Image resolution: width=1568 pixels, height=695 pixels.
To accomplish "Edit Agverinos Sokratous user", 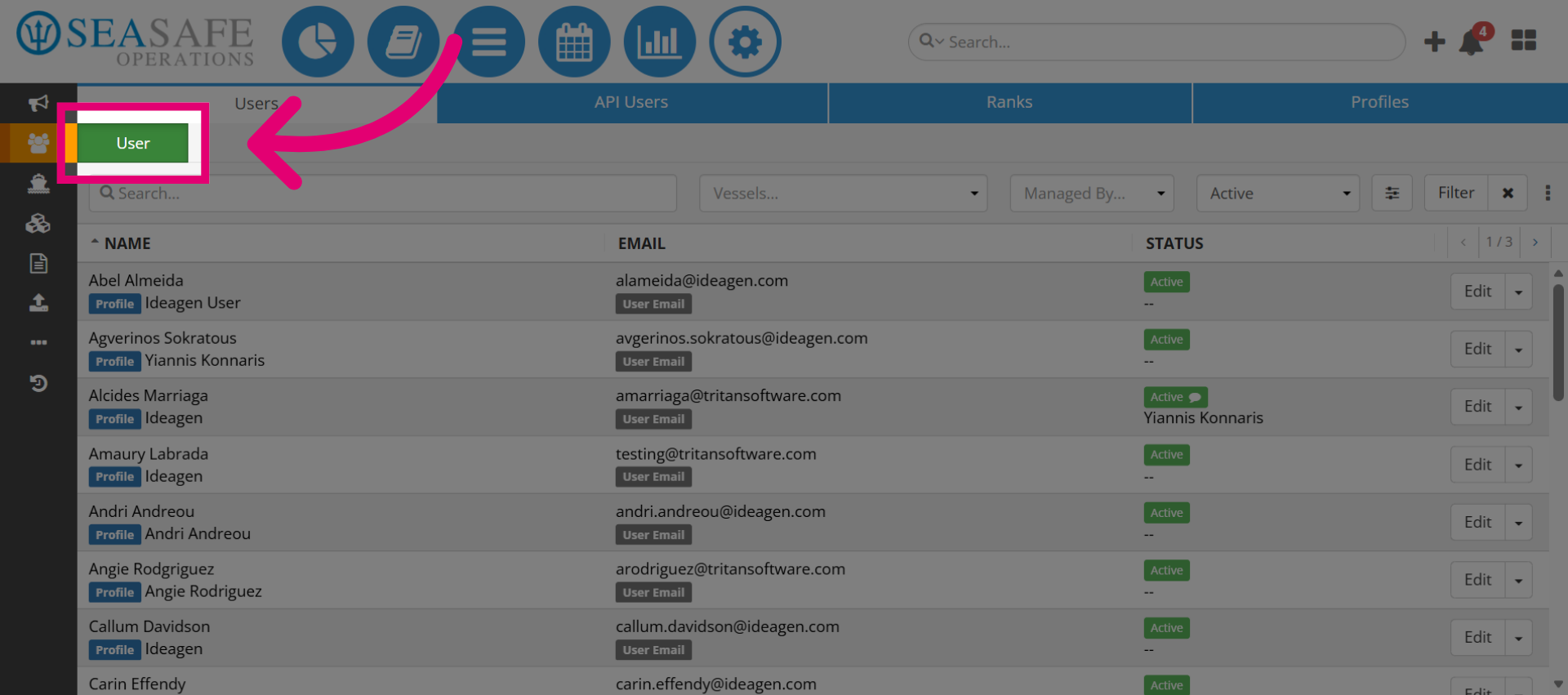I will coord(1477,350).
